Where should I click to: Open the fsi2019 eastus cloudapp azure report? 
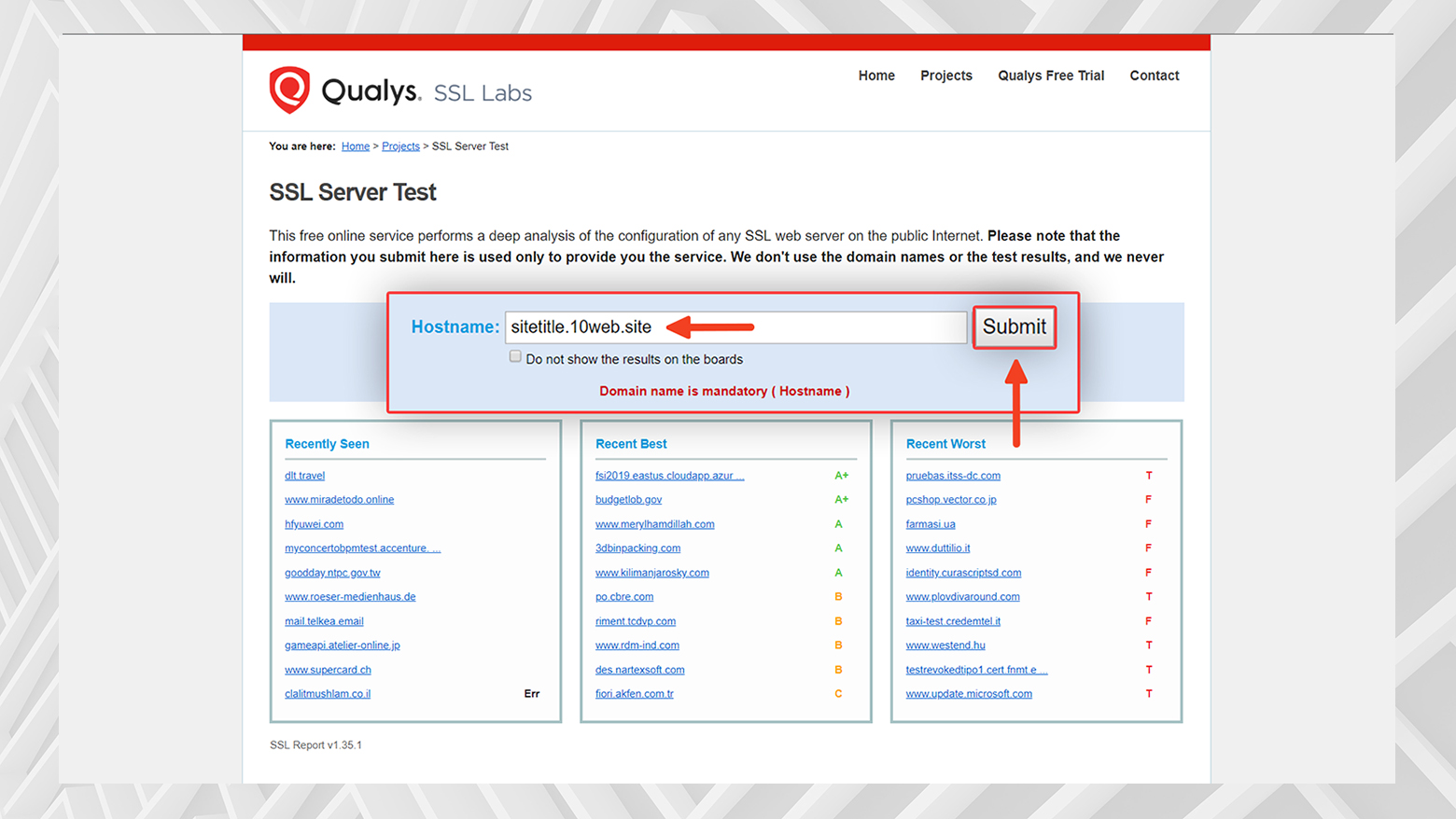tap(669, 475)
